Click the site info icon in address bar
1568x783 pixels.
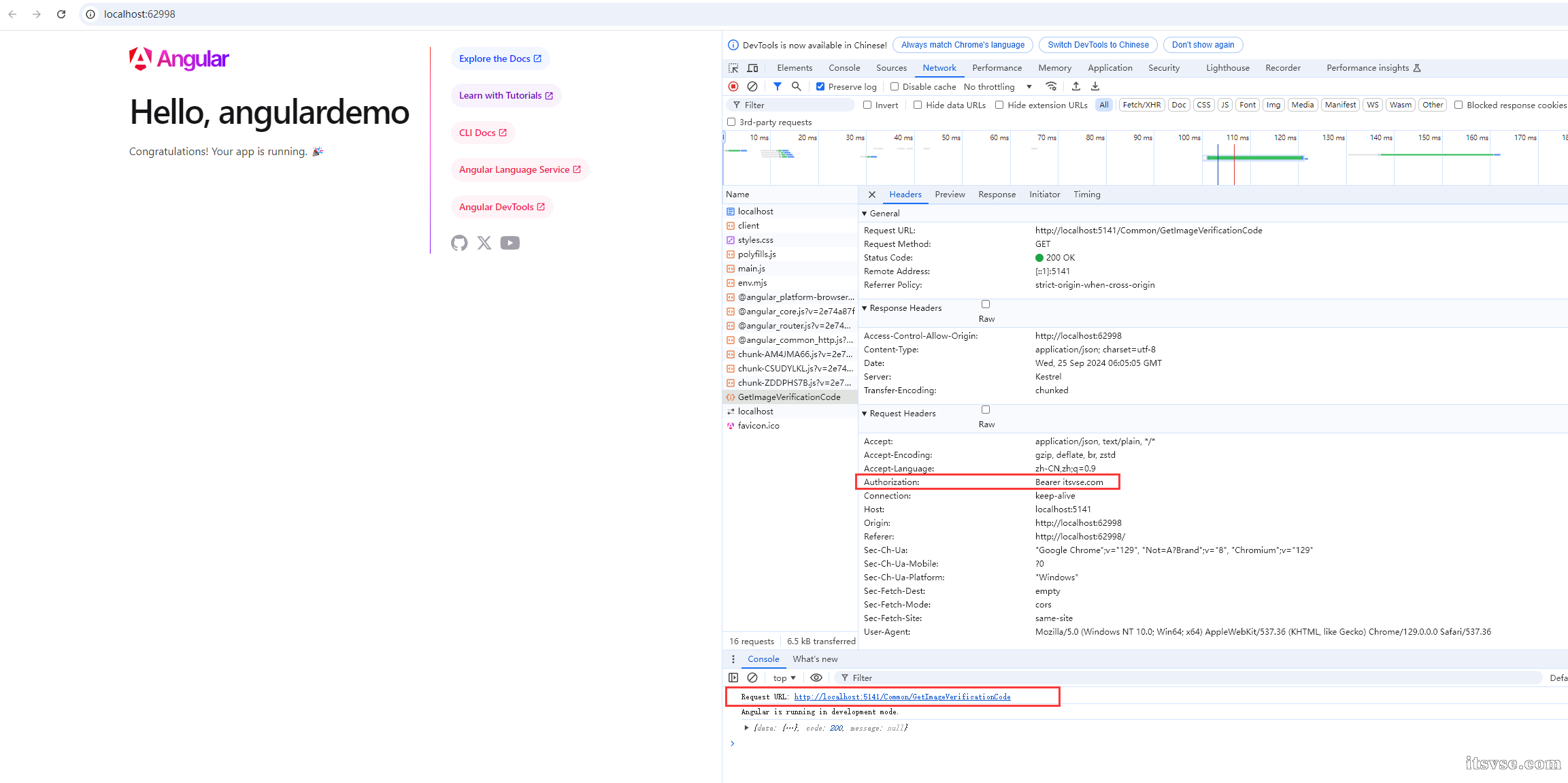pyautogui.click(x=90, y=14)
